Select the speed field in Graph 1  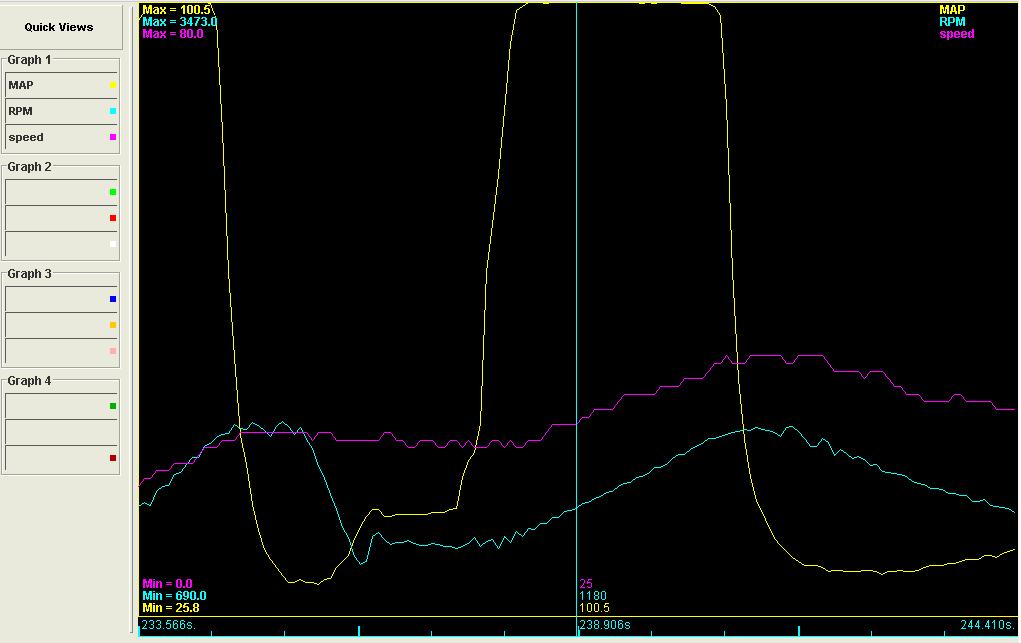pyautogui.click(x=61, y=137)
